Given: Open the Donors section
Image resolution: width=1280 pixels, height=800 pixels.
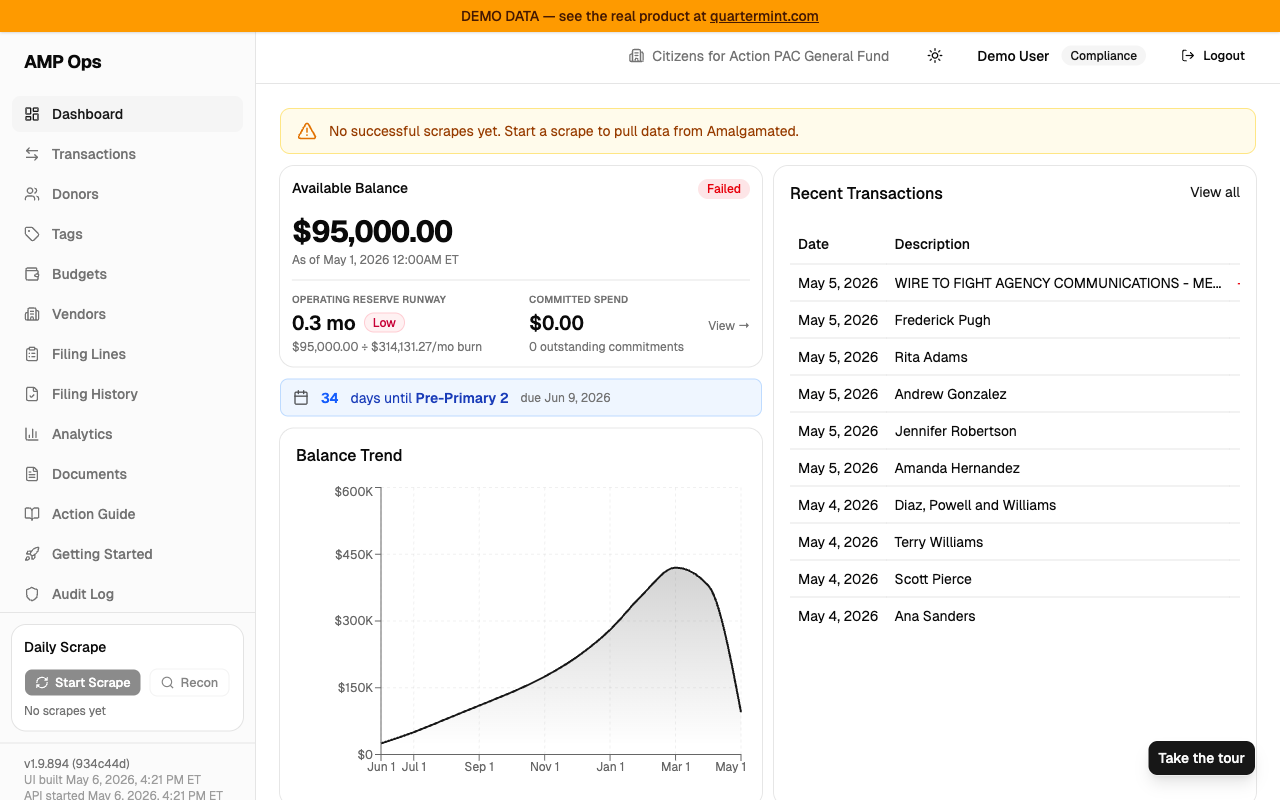Looking at the screenshot, I should click(127, 194).
